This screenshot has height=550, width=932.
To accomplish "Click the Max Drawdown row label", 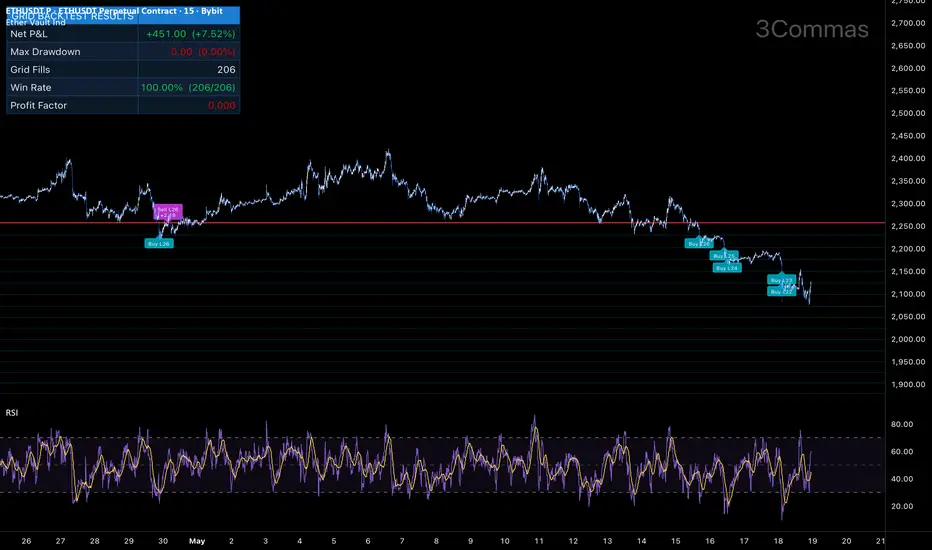I will [x=45, y=52].
